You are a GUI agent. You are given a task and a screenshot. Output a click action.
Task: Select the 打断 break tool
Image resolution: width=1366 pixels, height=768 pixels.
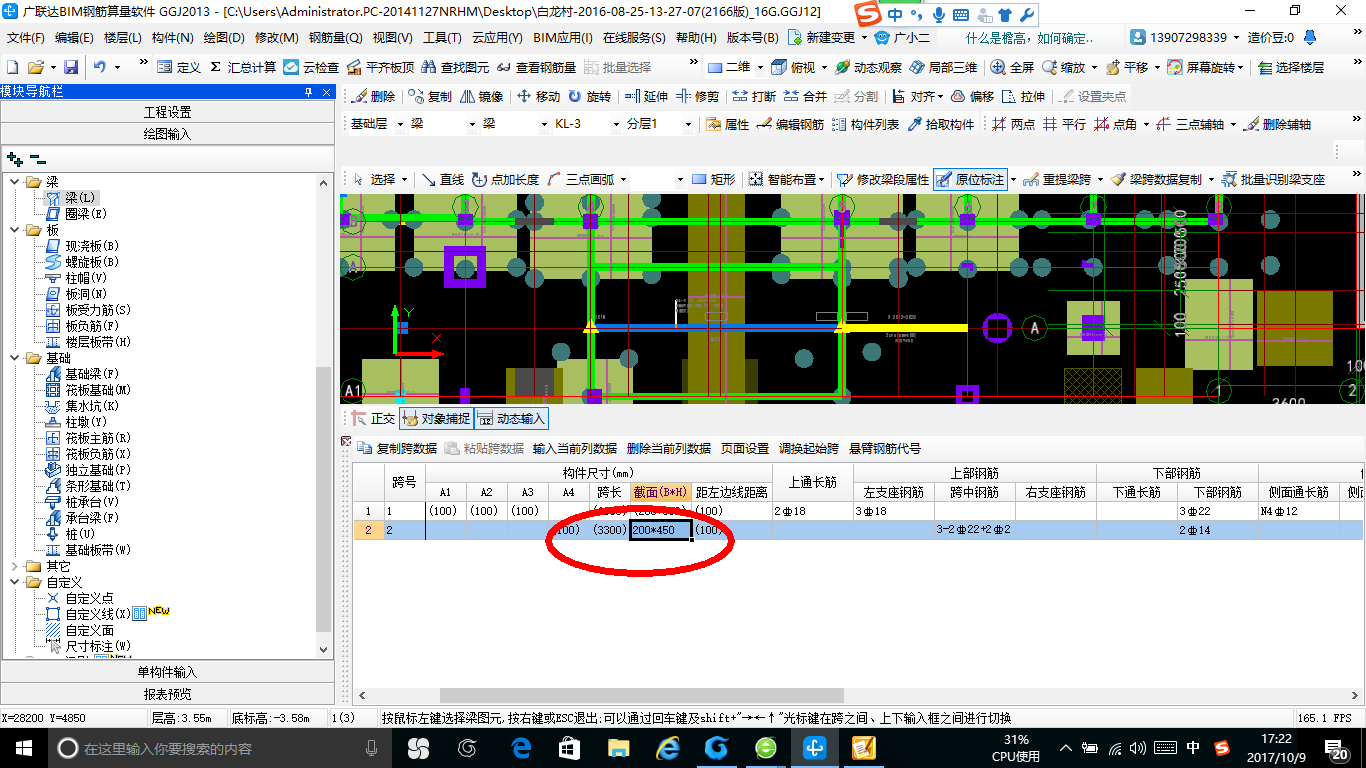click(754, 96)
